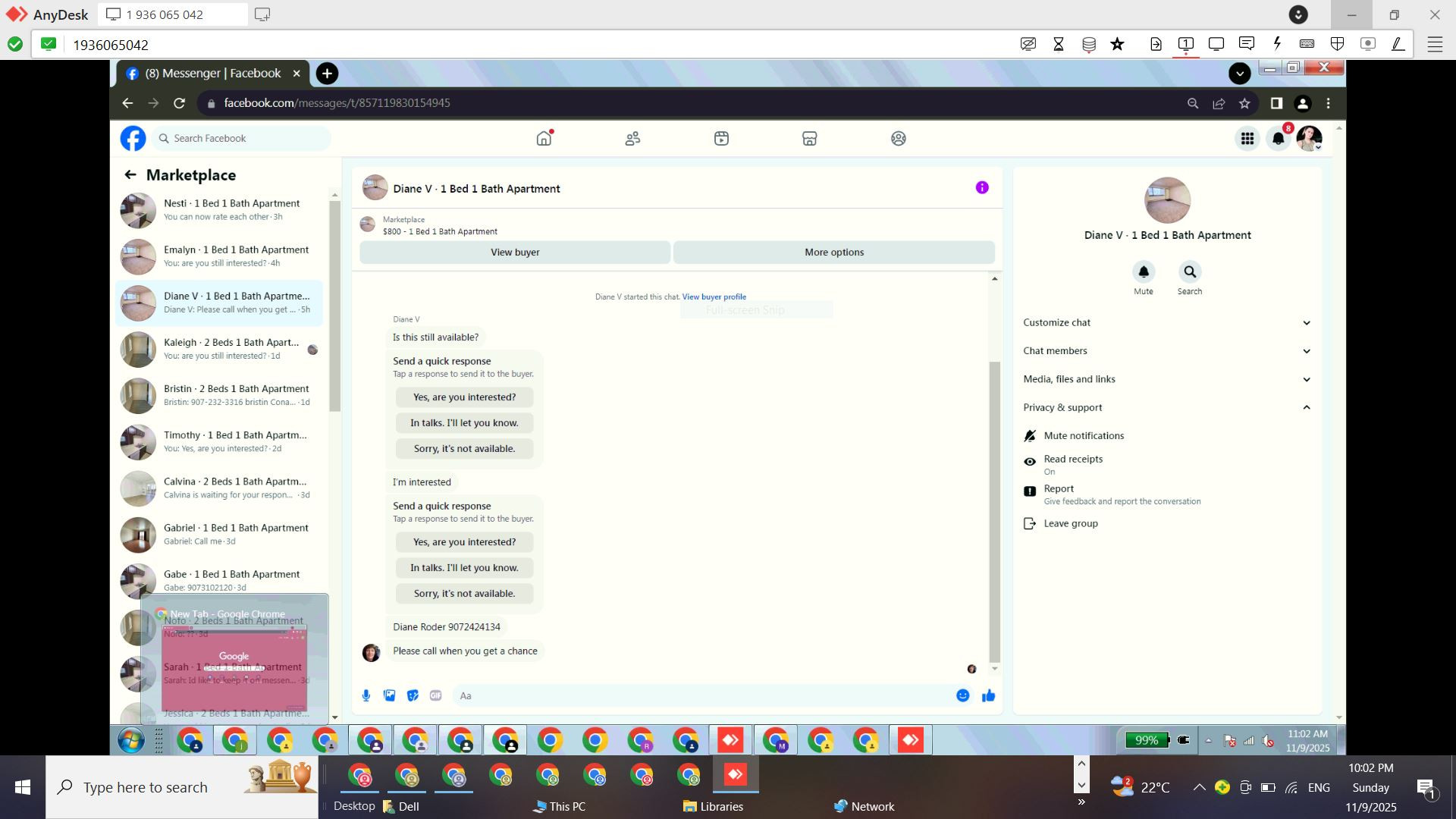Open the Watch video icon
The width and height of the screenshot is (1456, 819).
(x=721, y=138)
